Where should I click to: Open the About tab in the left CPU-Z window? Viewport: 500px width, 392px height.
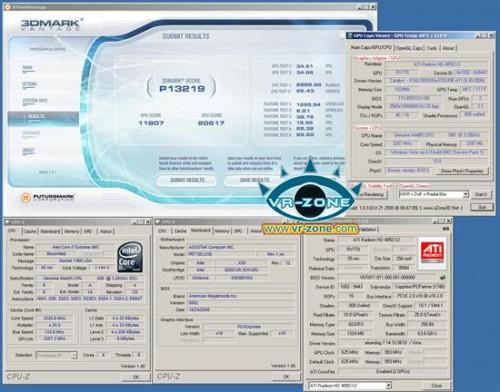pyautogui.click(x=106, y=231)
